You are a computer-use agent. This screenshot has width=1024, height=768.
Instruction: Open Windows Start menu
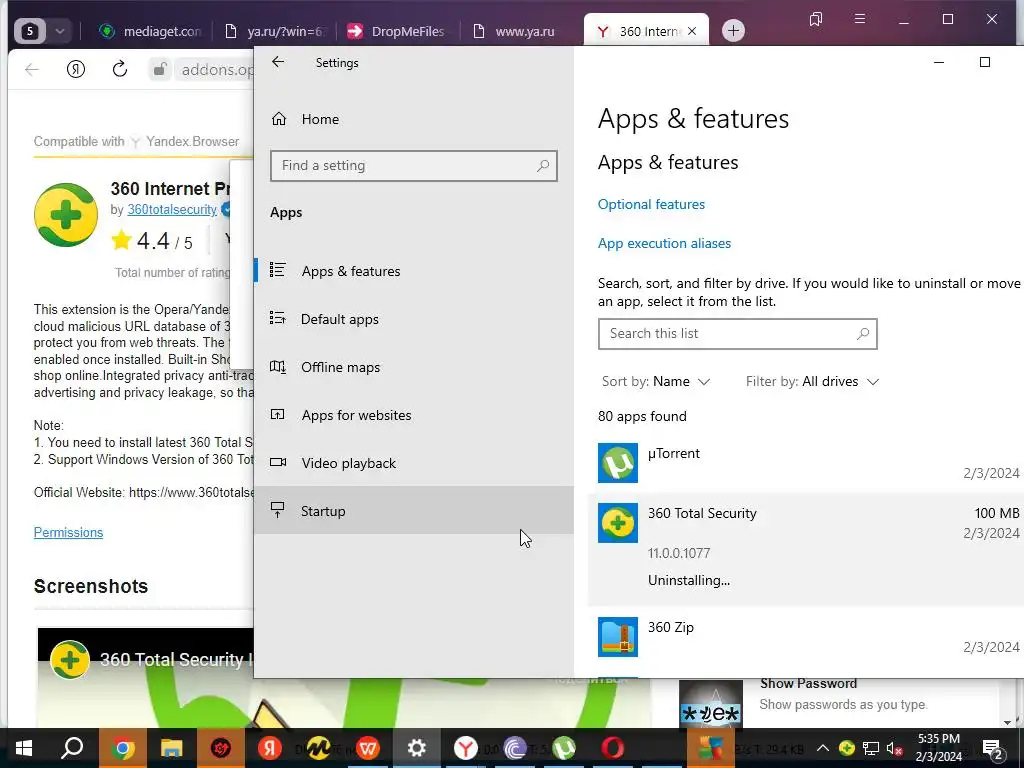(x=24, y=748)
